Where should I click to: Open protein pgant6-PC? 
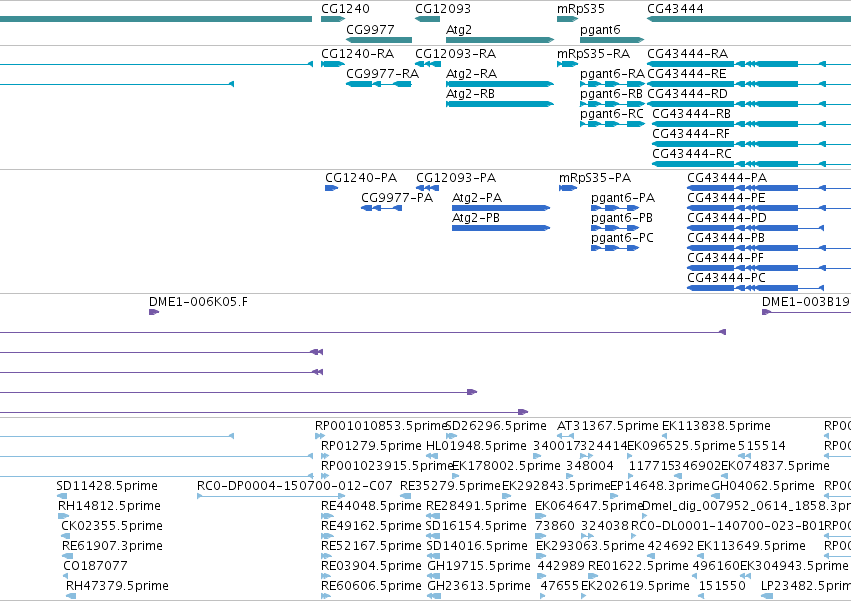(623, 238)
